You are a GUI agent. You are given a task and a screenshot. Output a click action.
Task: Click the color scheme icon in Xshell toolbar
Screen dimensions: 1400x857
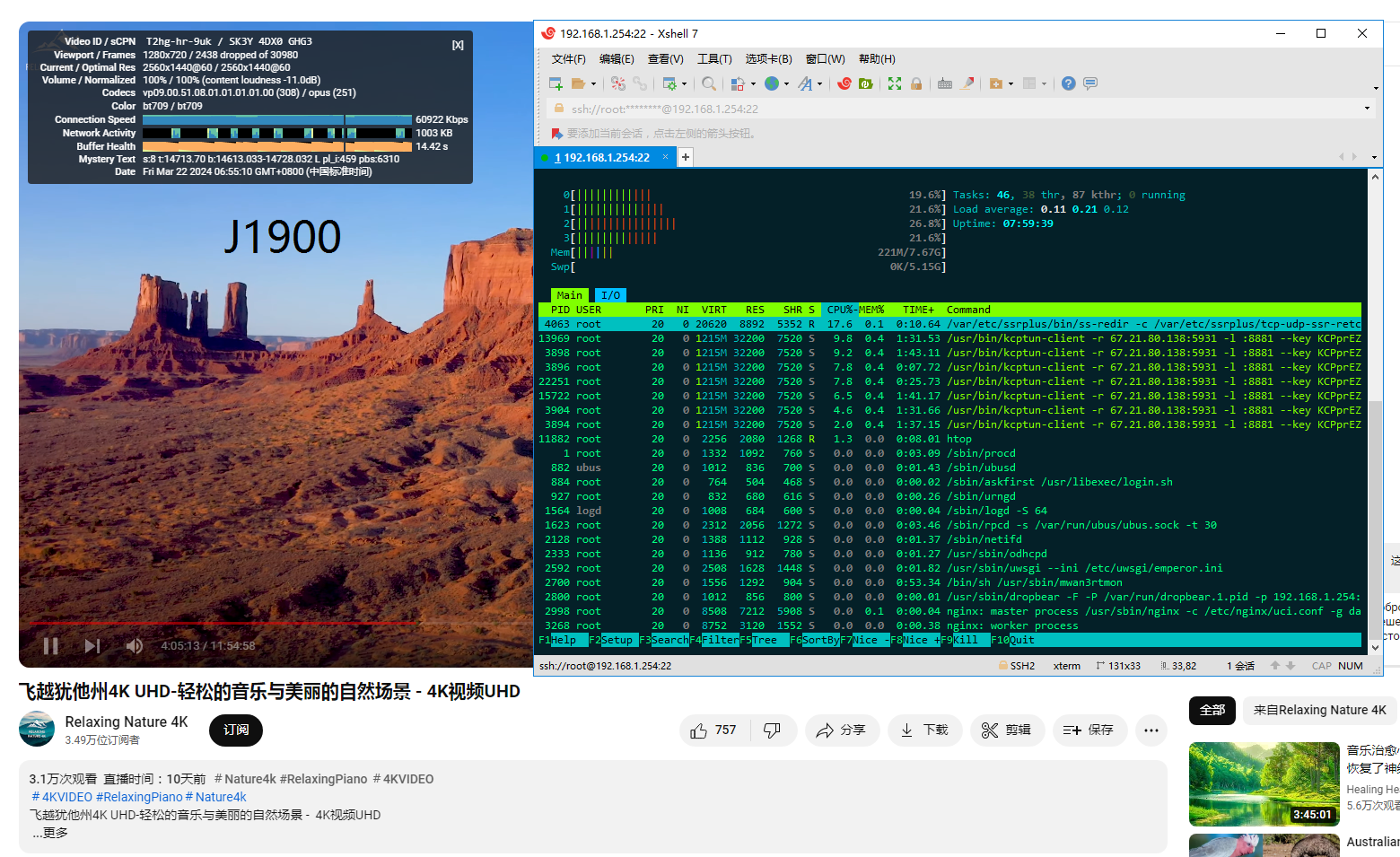738,83
